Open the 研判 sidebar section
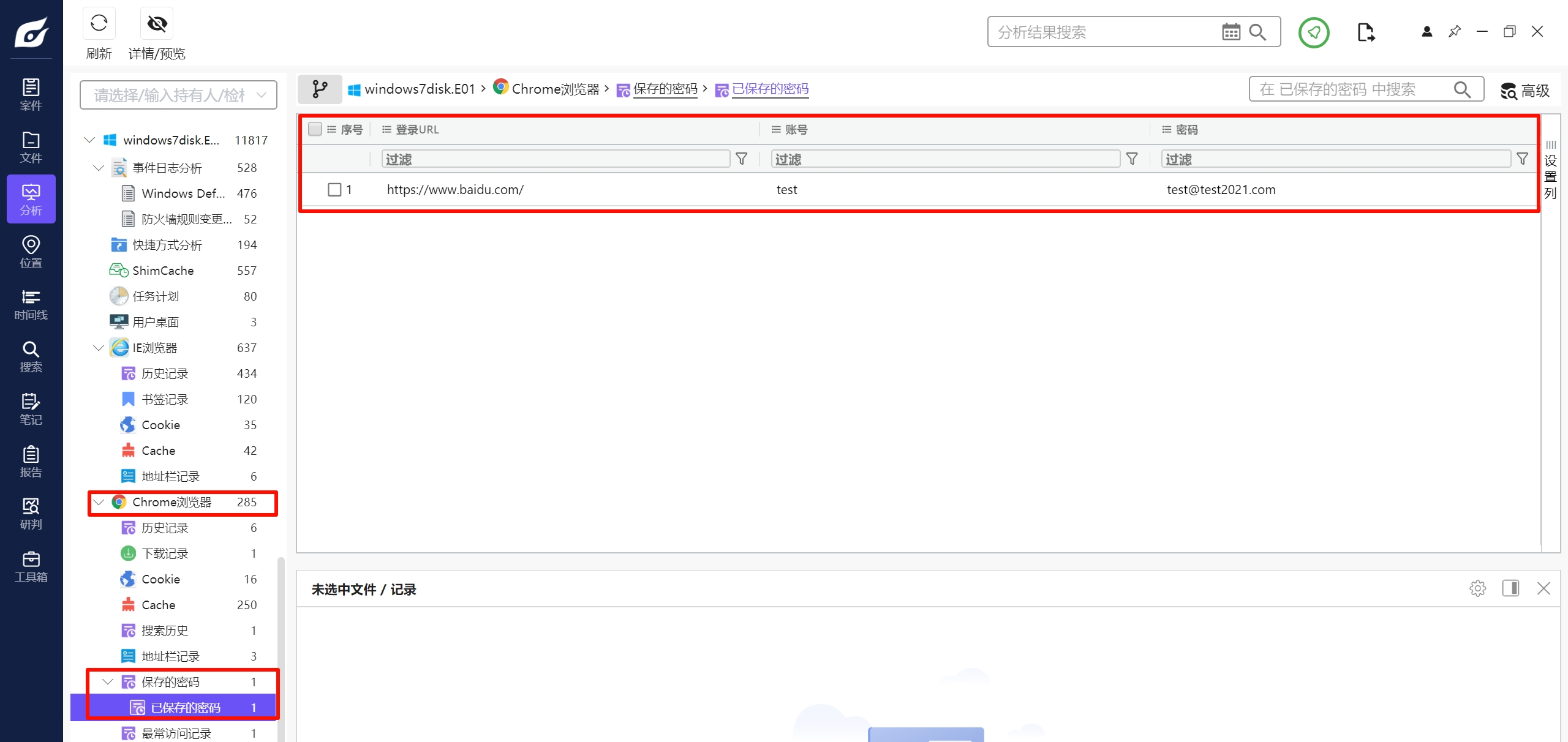This screenshot has width=1568, height=742. coord(31,514)
